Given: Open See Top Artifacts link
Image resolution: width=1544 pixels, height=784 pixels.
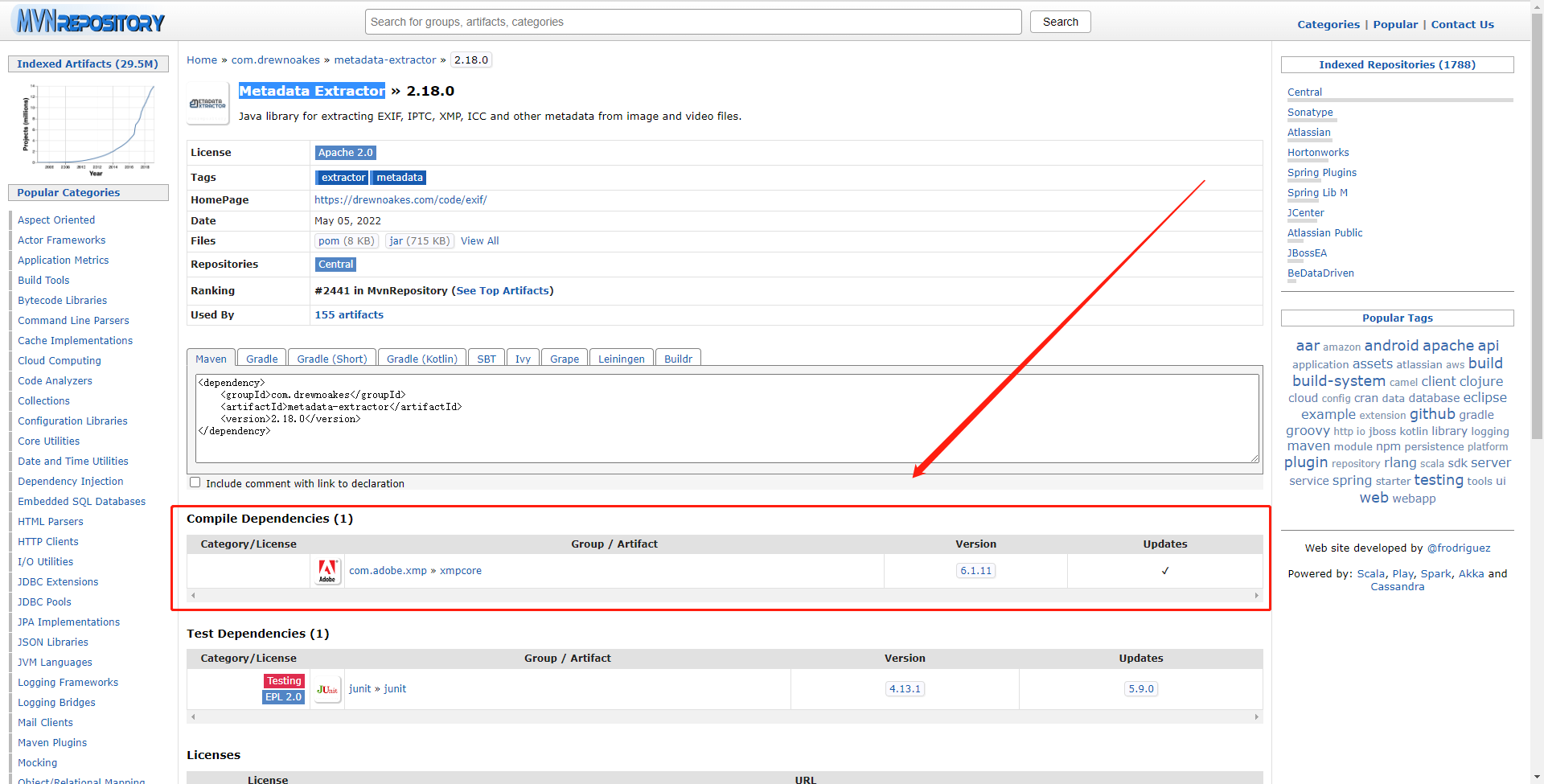Looking at the screenshot, I should 503,291.
